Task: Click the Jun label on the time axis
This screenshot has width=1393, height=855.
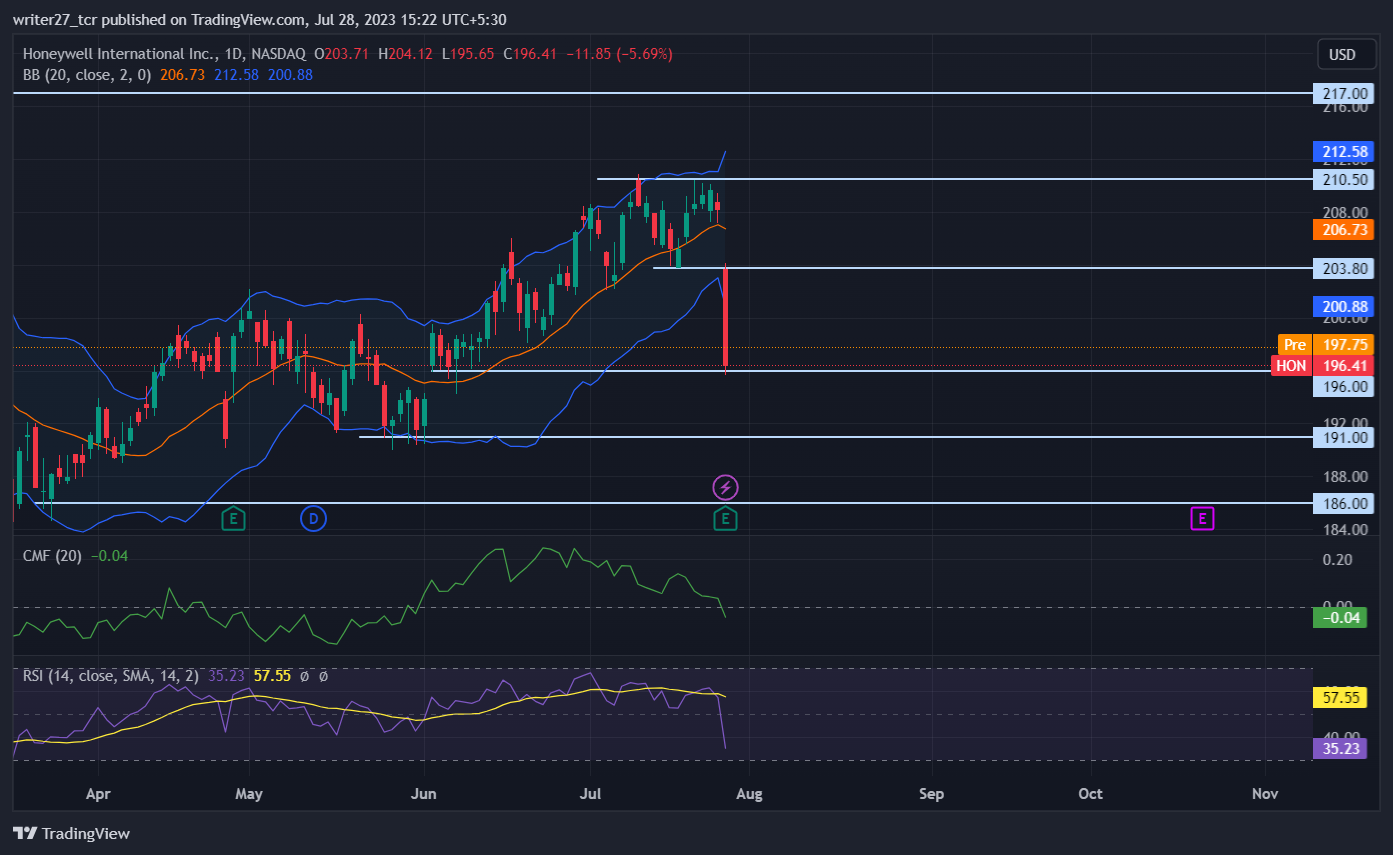Action: tap(424, 794)
